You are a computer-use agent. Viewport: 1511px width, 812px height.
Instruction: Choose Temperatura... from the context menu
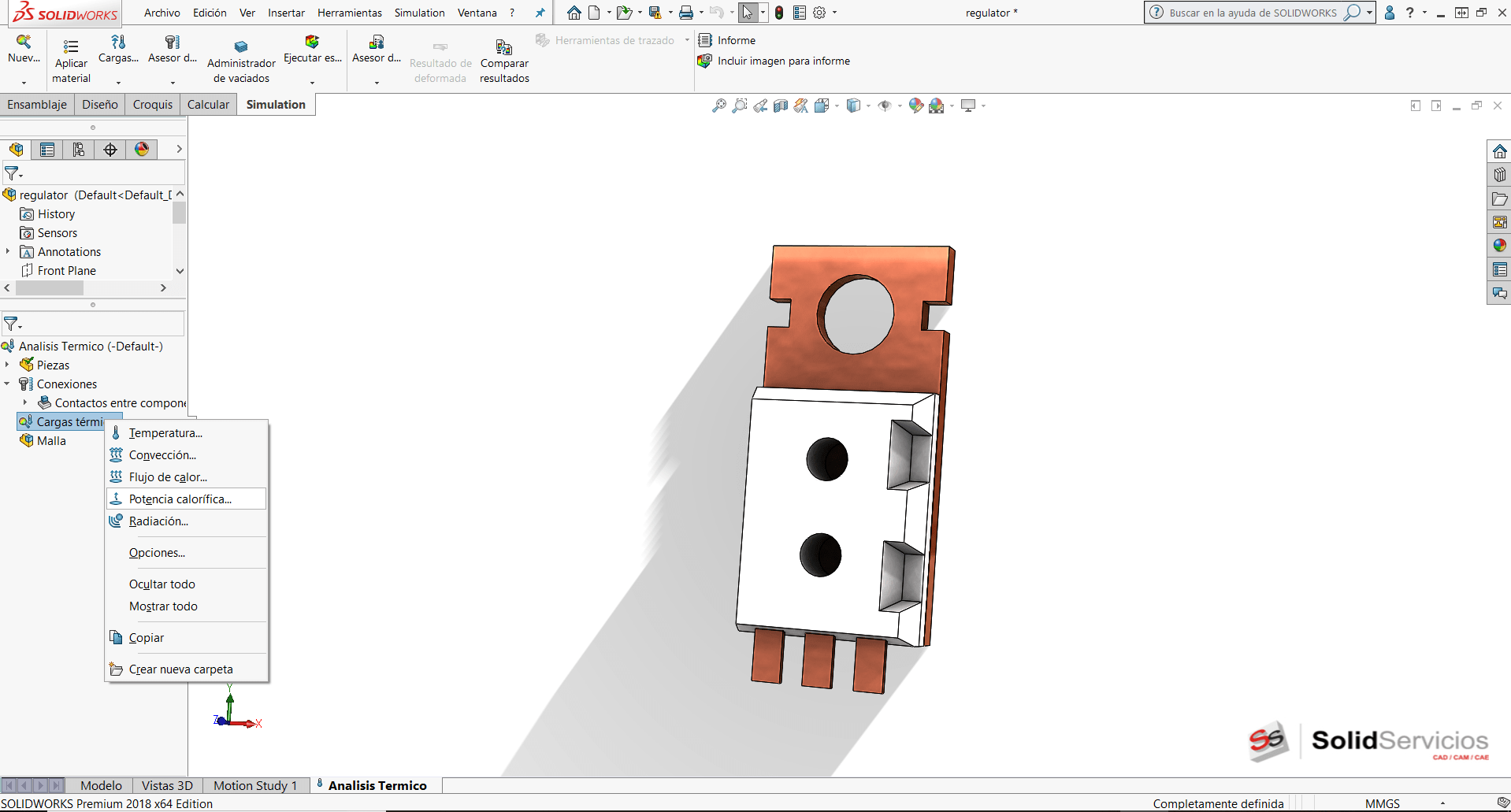pyautogui.click(x=187, y=433)
